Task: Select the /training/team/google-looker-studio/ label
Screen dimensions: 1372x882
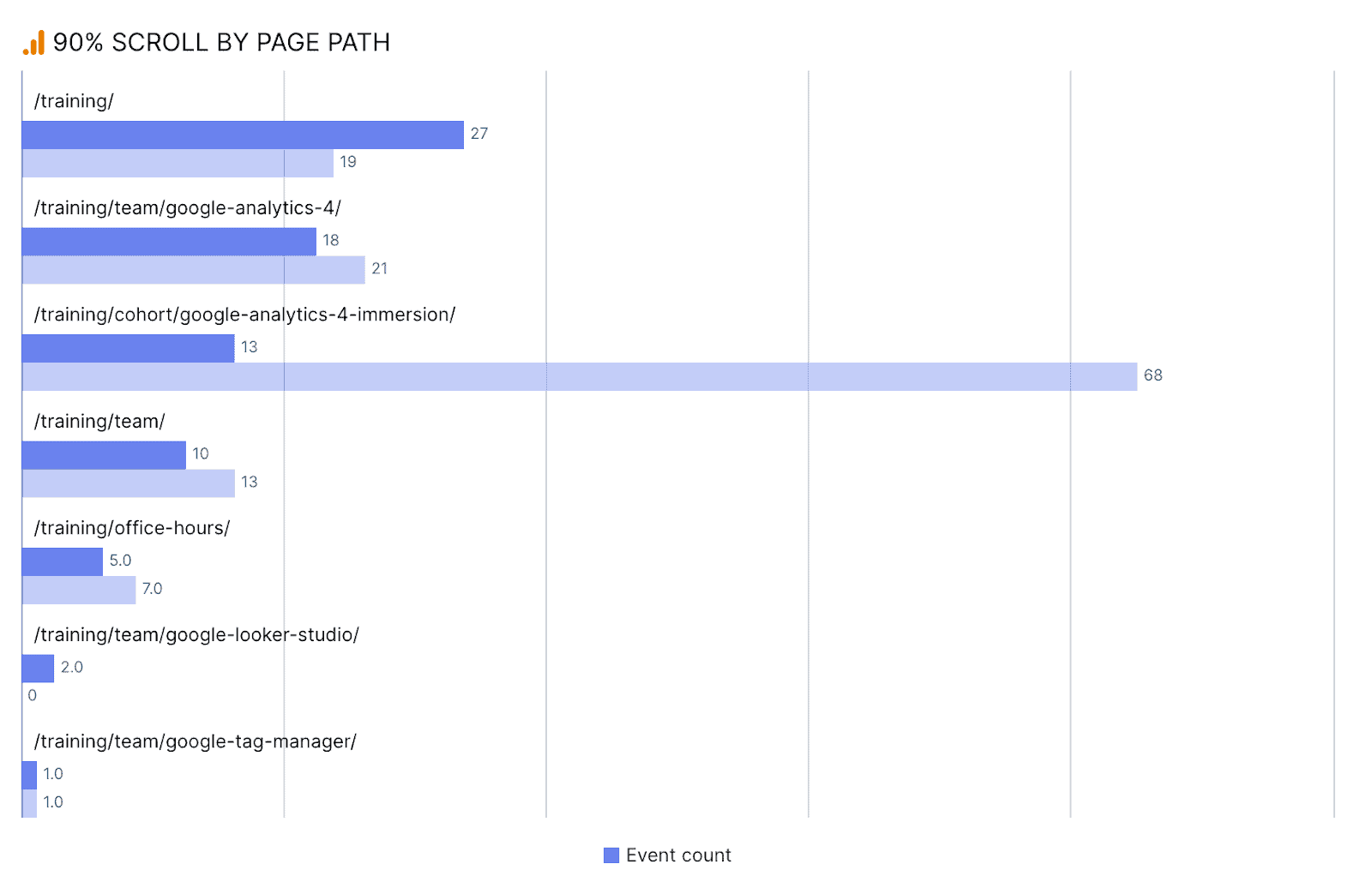Action: 196,635
